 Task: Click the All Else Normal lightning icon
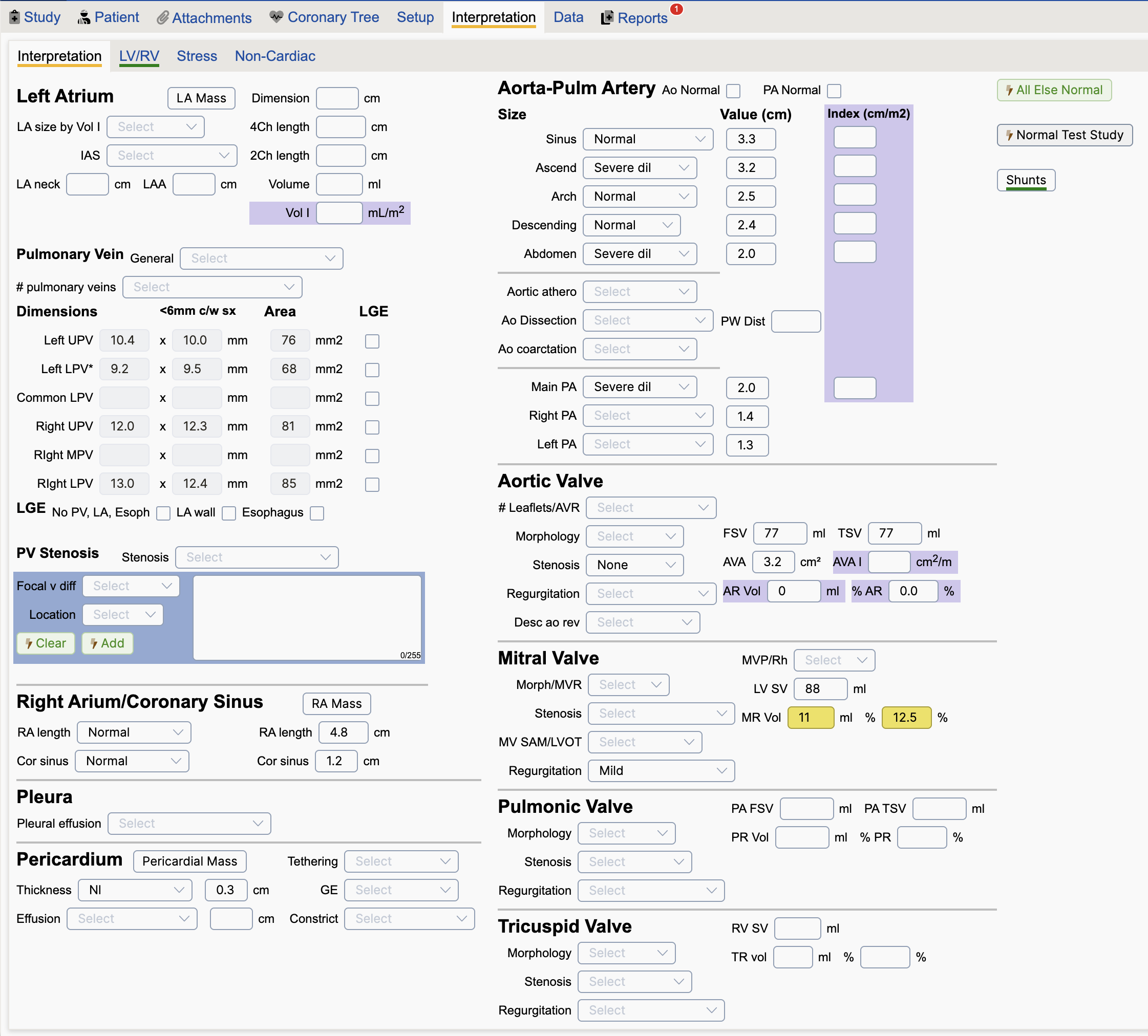click(x=1009, y=90)
